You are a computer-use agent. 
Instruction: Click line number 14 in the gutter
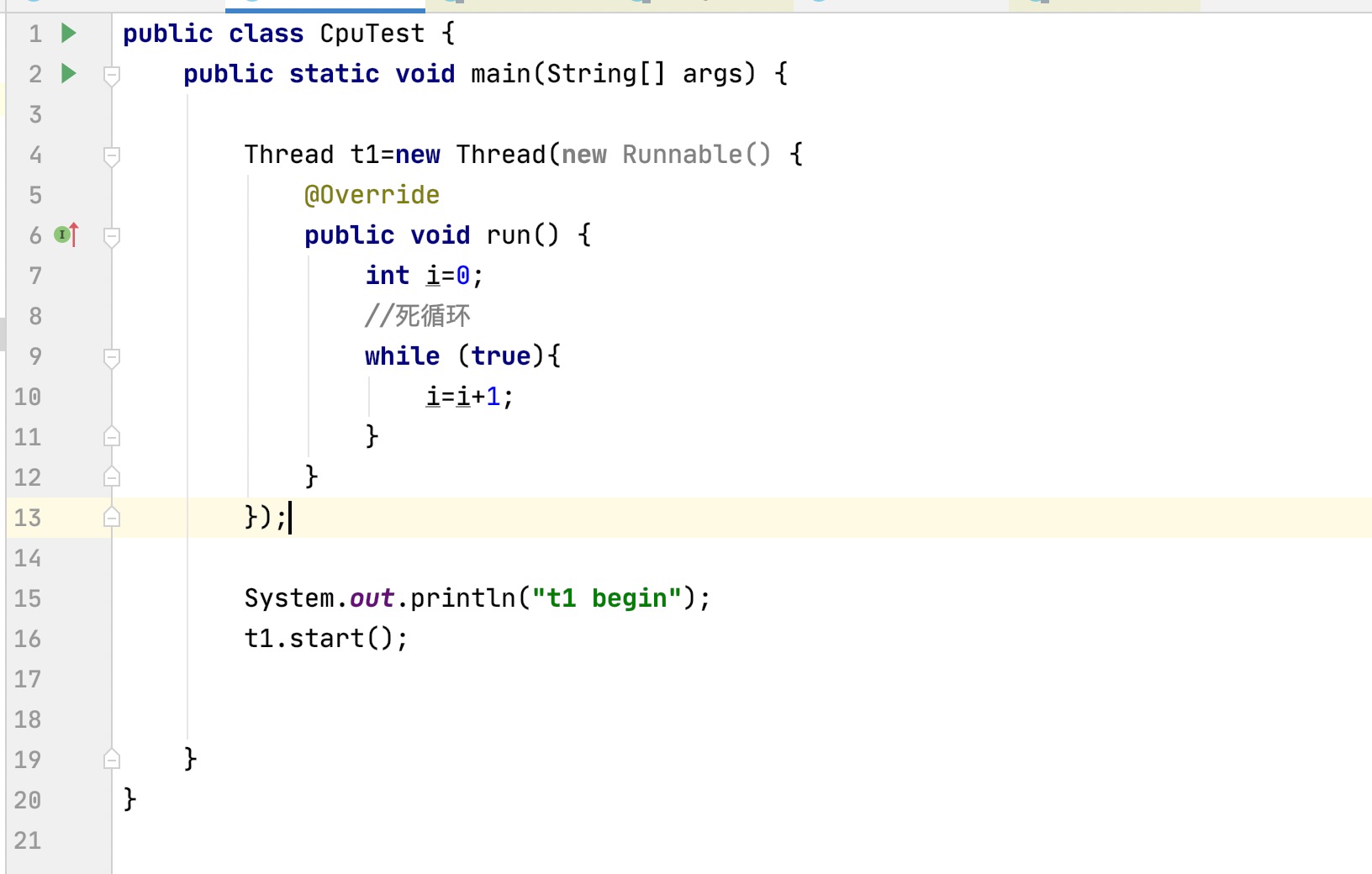(x=28, y=558)
